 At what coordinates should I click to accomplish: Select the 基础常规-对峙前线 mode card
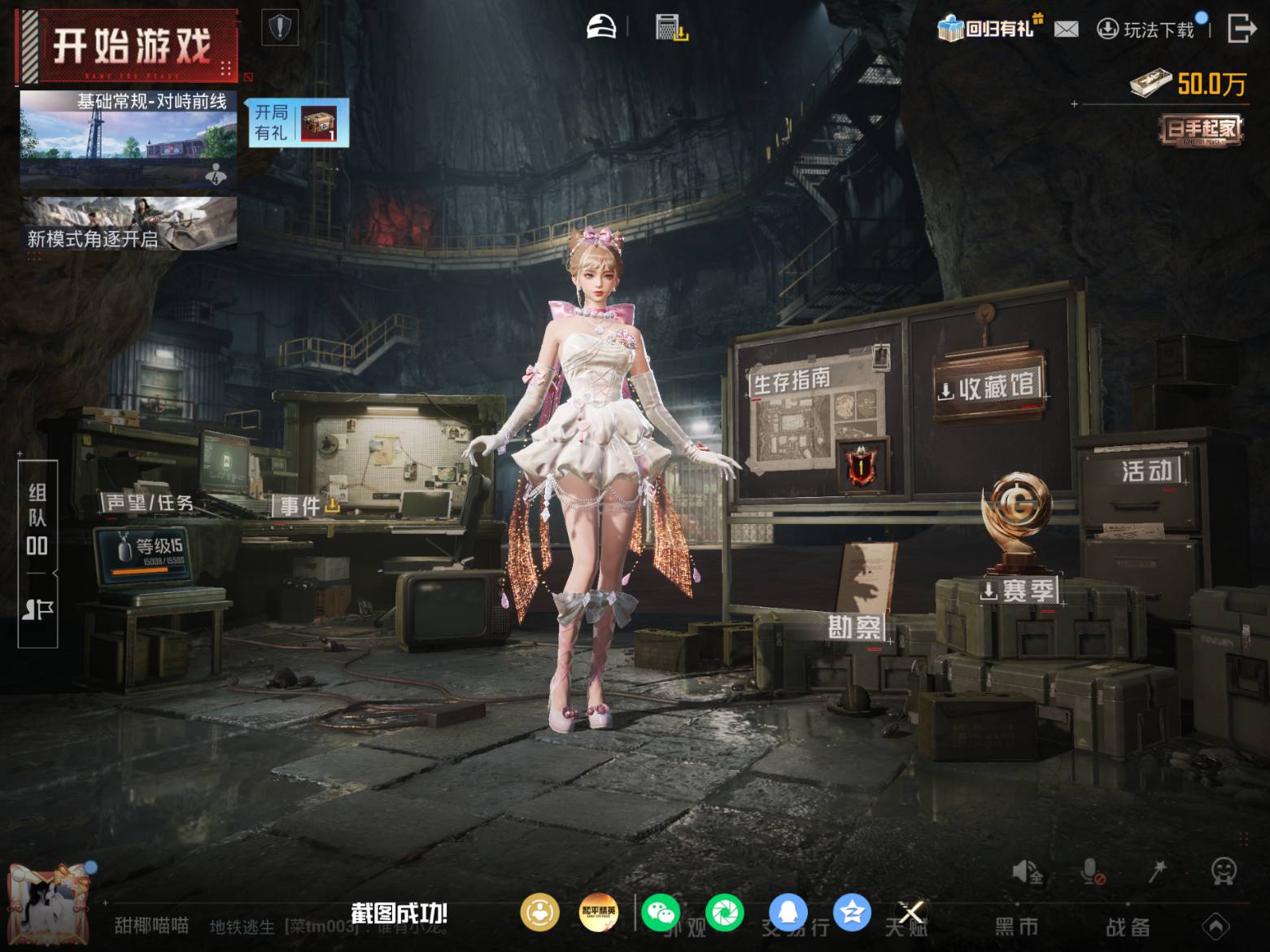point(129,139)
